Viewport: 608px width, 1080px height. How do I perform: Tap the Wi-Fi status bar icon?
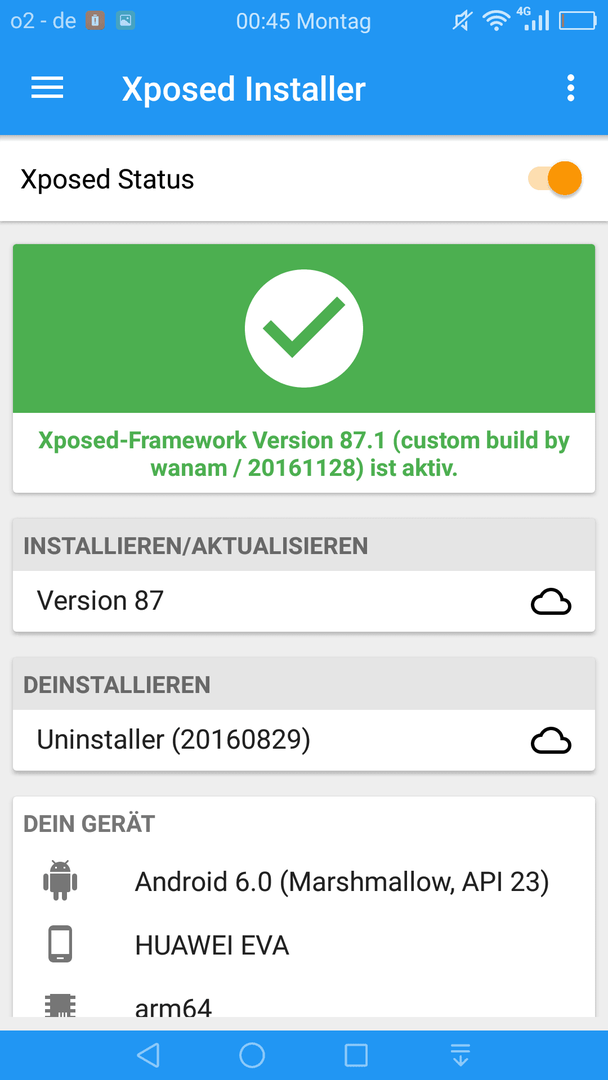(496, 21)
